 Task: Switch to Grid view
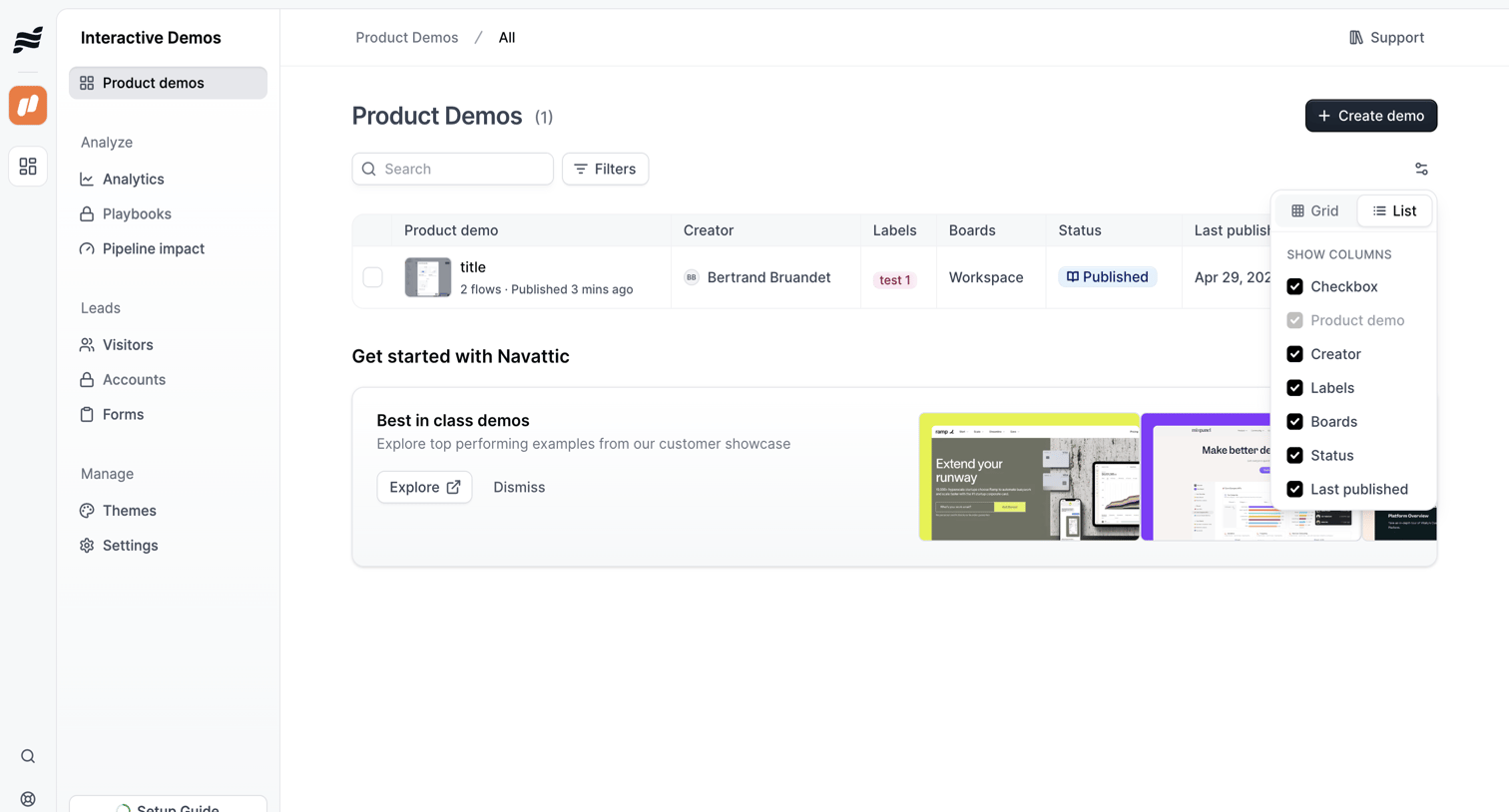tap(1315, 210)
